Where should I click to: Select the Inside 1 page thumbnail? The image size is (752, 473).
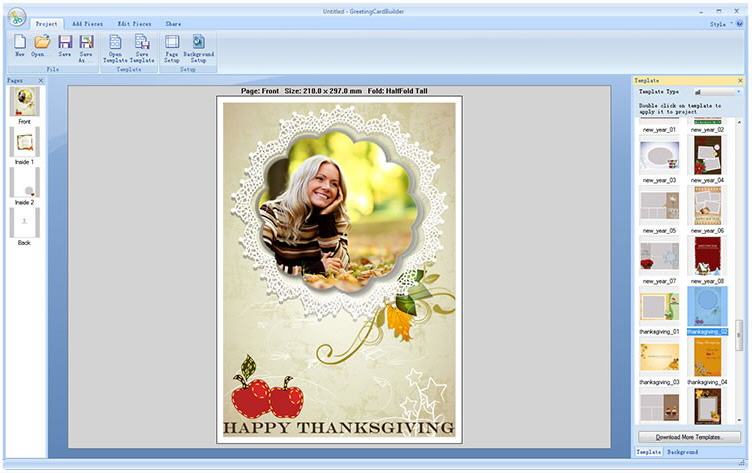pos(24,142)
